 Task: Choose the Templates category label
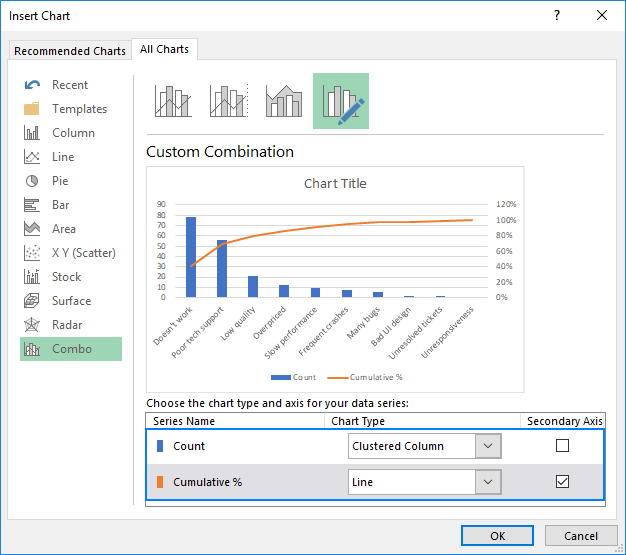[x=79, y=109]
